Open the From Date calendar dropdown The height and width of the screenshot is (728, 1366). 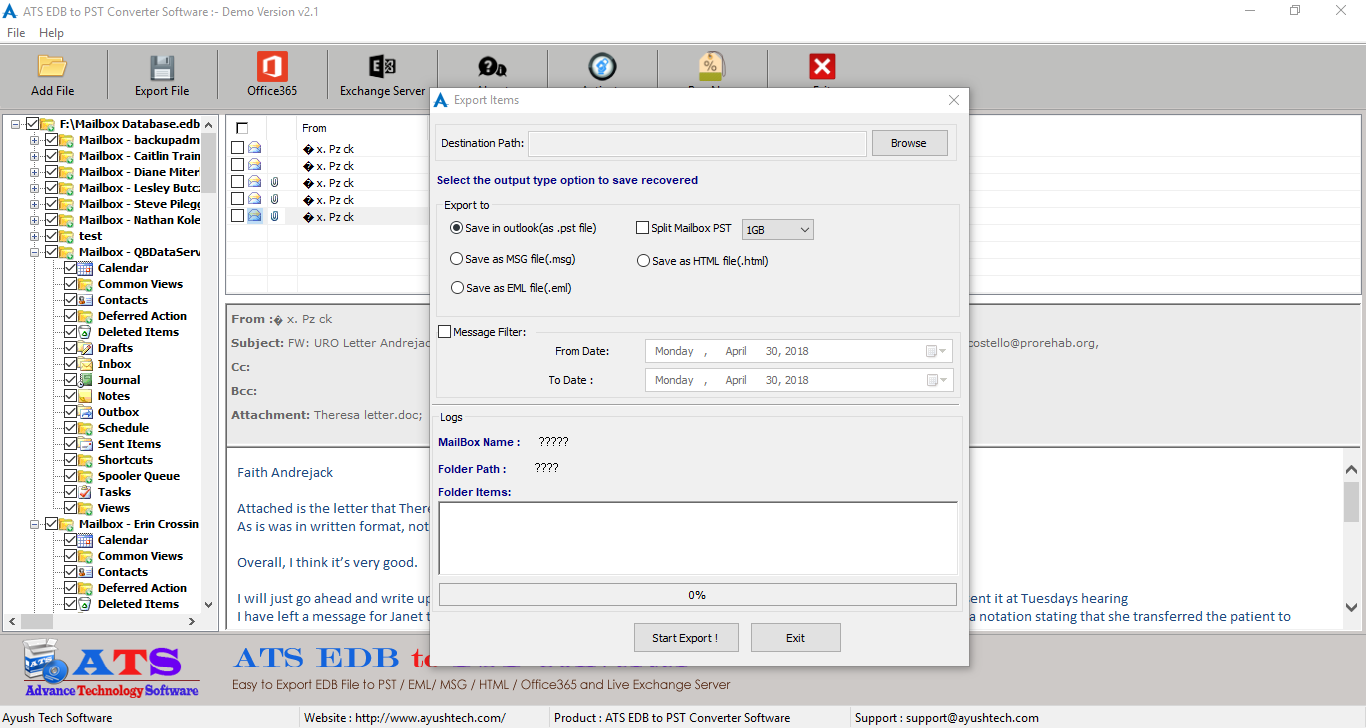936,352
